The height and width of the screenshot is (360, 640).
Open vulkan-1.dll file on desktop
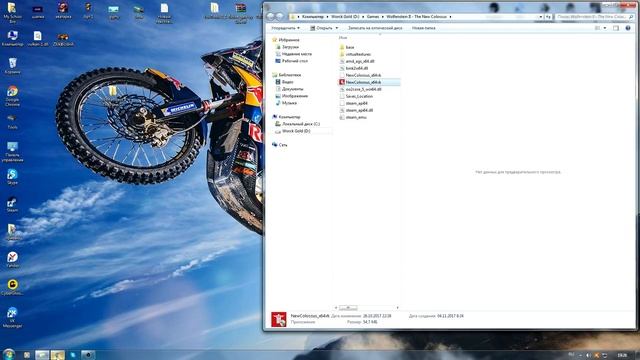tap(38, 39)
